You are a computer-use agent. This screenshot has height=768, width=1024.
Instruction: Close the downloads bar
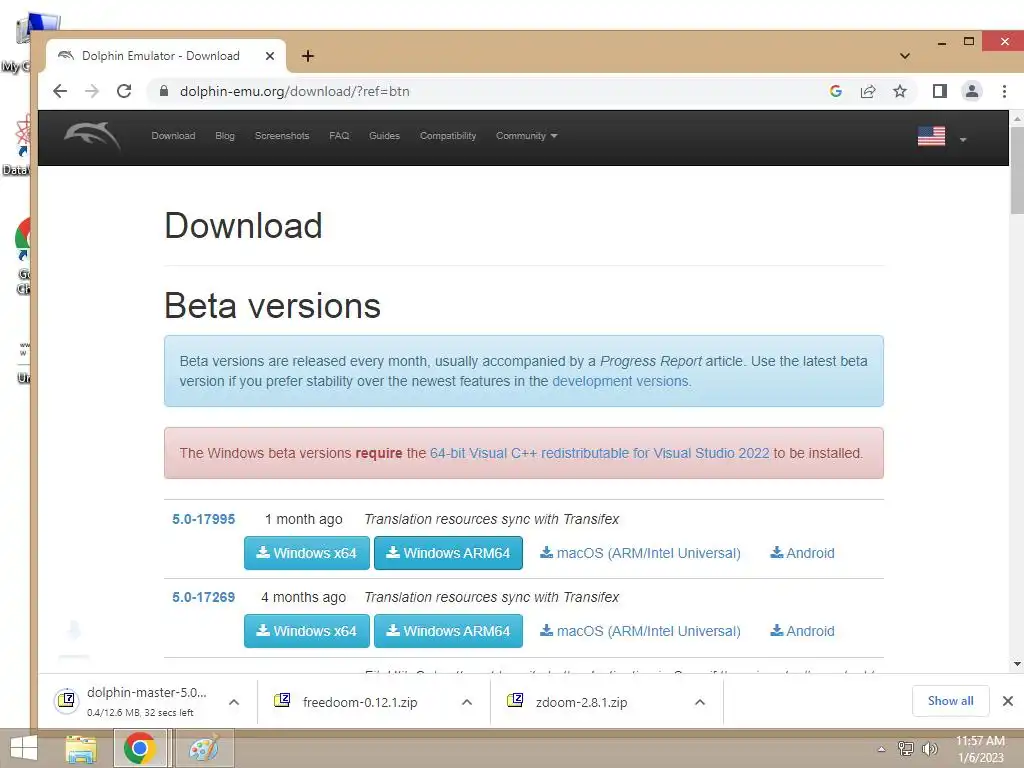(1008, 701)
